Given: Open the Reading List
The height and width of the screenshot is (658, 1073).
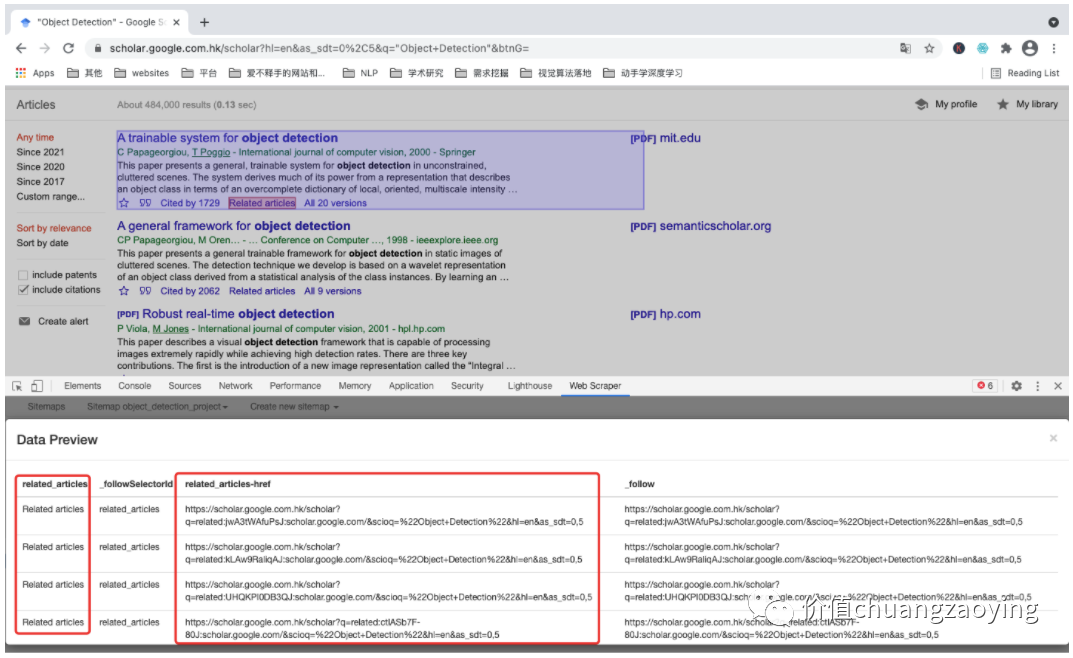Looking at the screenshot, I should click(1025, 73).
